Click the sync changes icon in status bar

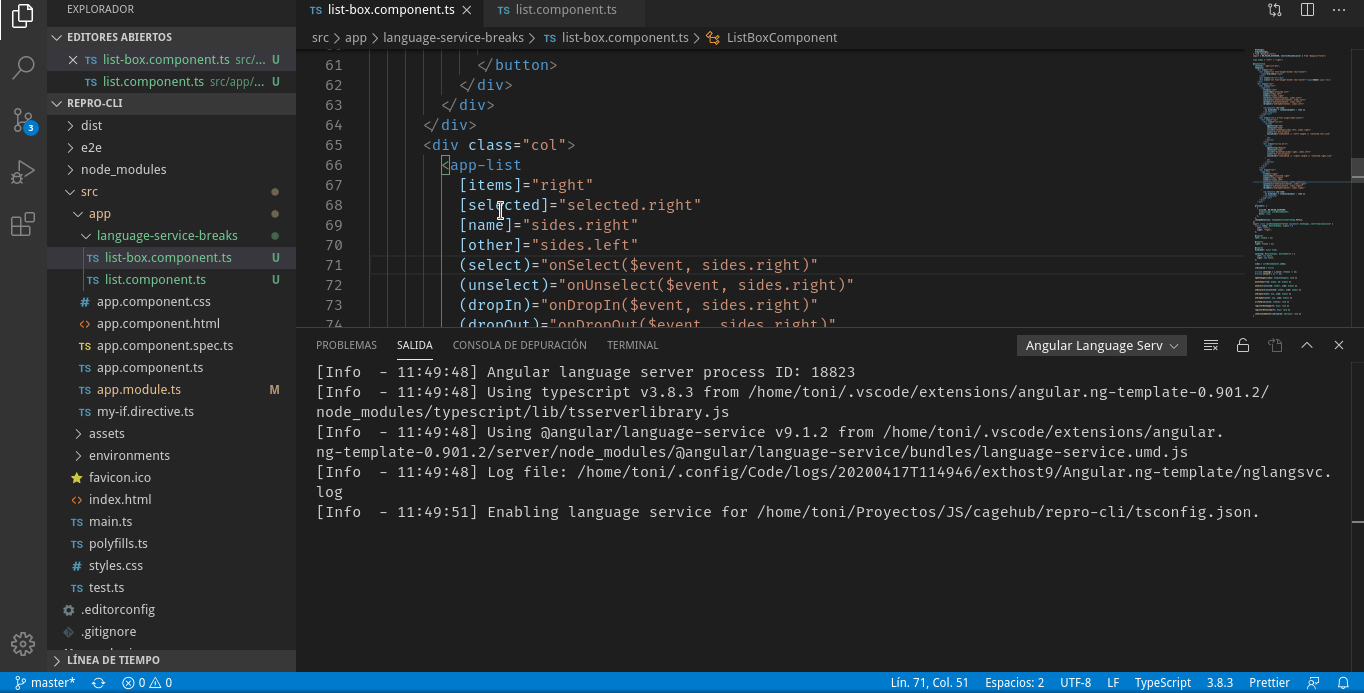pyautogui.click(x=98, y=683)
